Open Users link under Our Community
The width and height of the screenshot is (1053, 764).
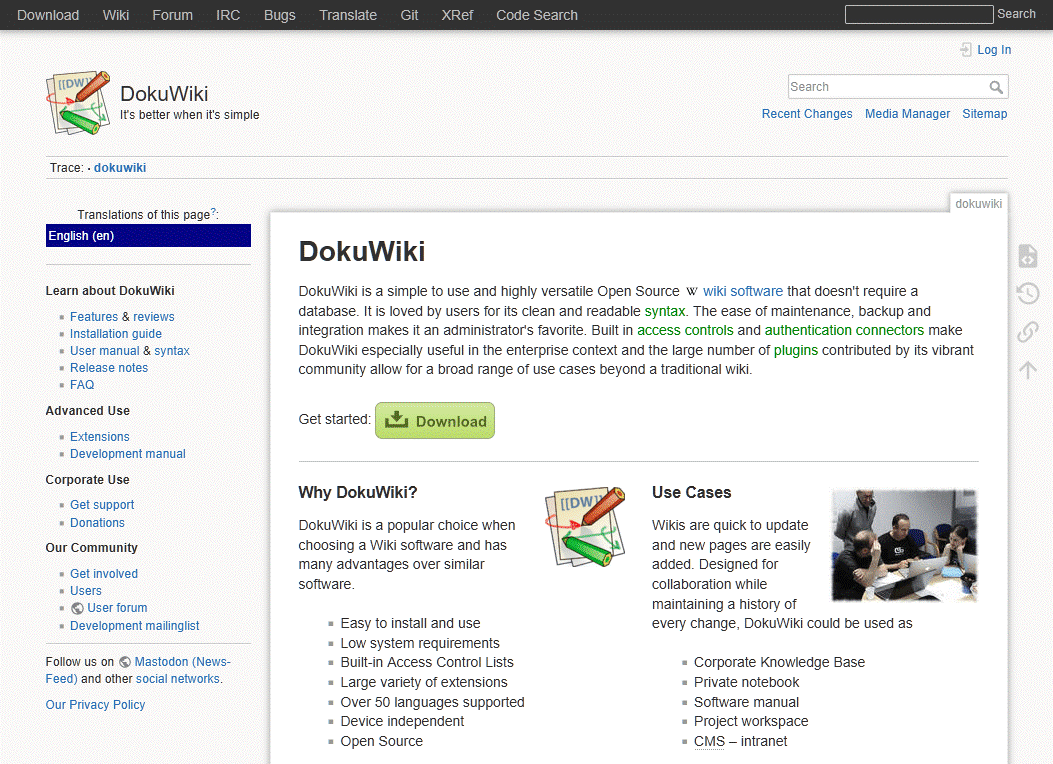(86, 591)
